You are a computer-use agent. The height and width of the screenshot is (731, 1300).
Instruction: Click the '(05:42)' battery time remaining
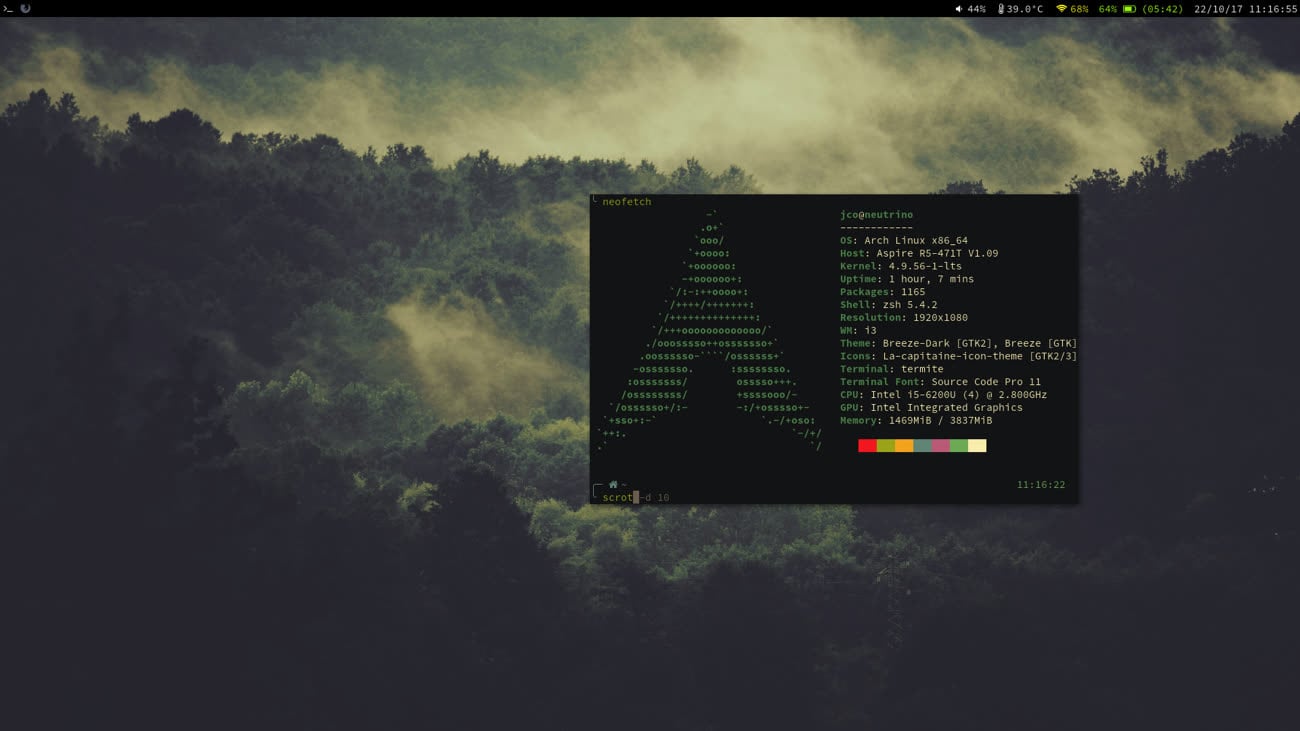(1162, 9)
